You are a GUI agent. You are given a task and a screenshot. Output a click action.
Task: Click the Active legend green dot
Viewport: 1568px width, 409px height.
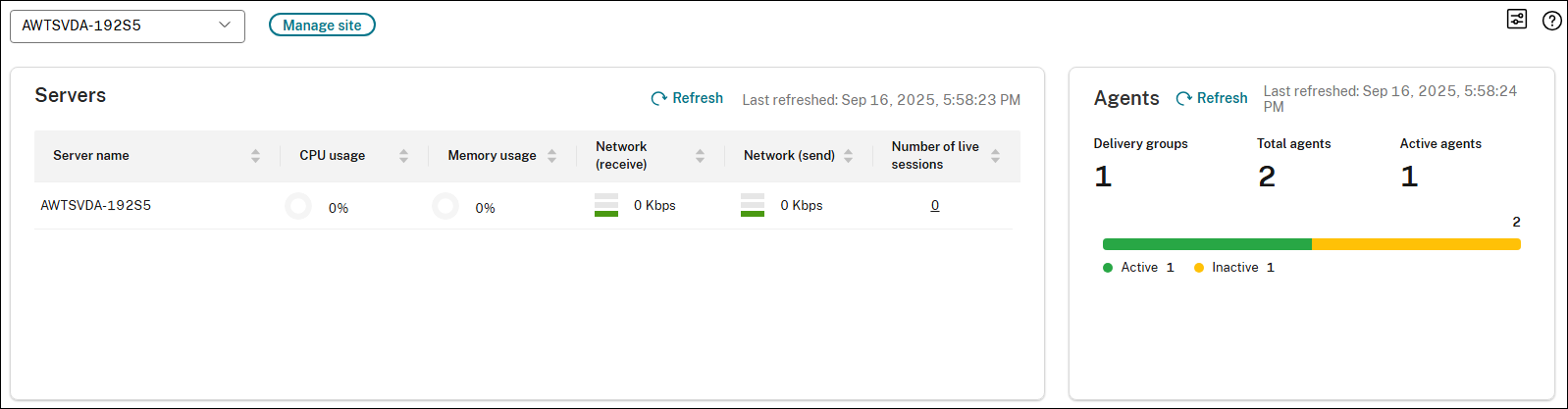(1108, 268)
